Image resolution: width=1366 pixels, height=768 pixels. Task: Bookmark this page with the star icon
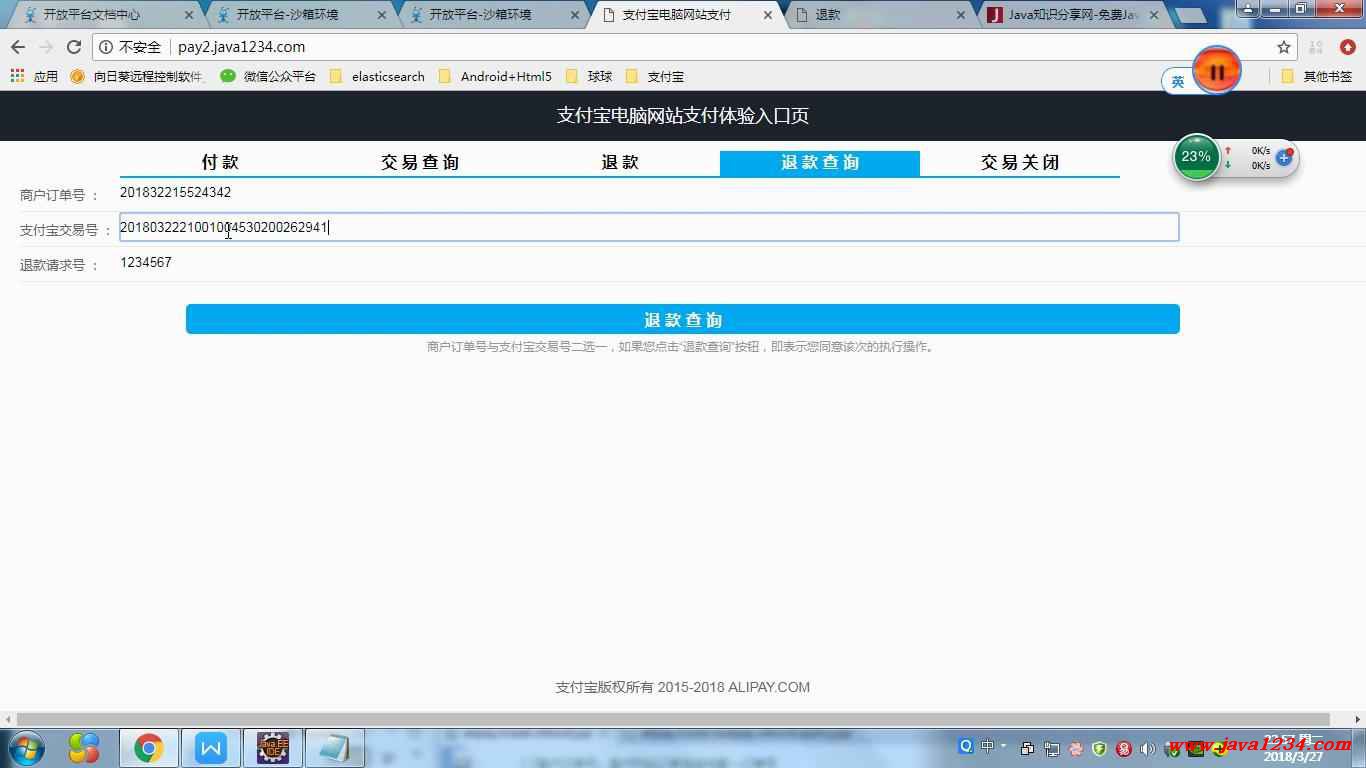pyautogui.click(x=1284, y=47)
